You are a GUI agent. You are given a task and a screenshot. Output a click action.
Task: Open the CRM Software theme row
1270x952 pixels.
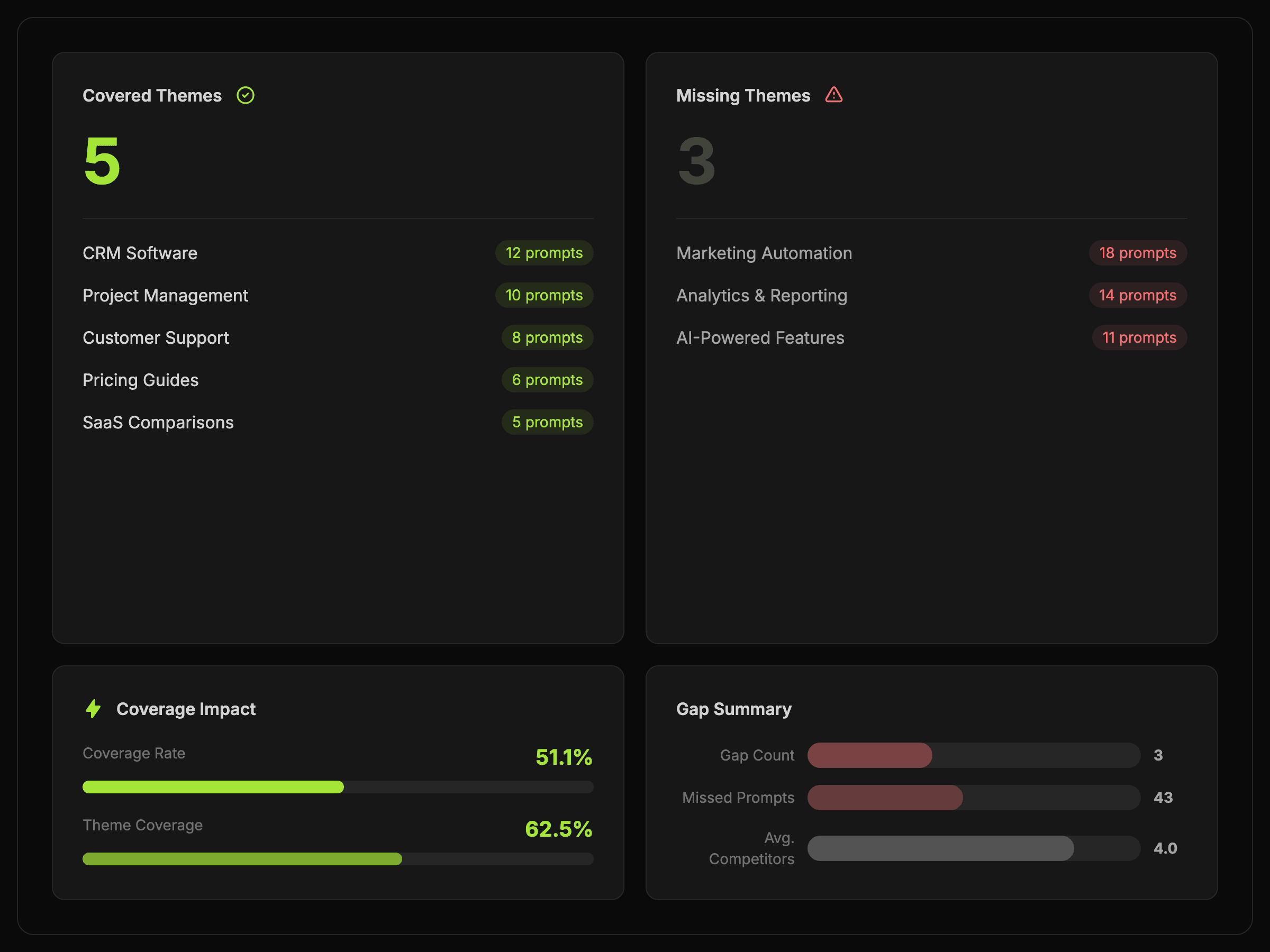[140, 253]
